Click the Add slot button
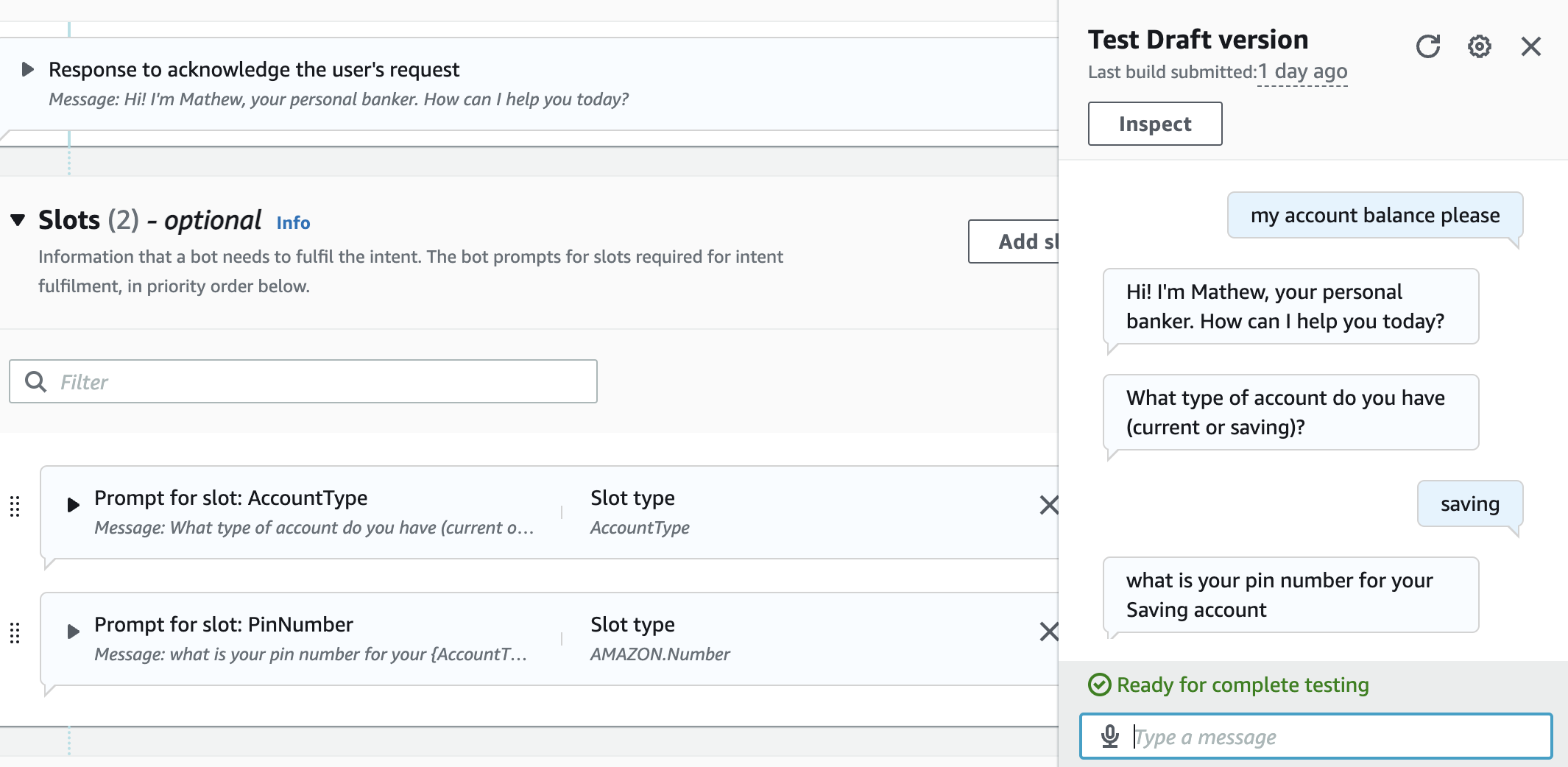Image resolution: width=1568 pixels, height=767 pixels. click(x=1016, y=241)
